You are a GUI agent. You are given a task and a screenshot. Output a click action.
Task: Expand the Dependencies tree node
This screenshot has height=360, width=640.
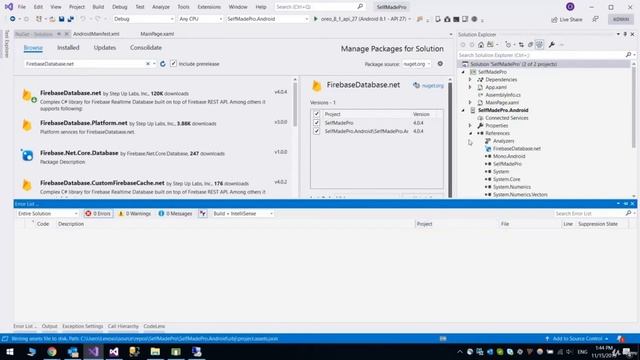point(470,80)
